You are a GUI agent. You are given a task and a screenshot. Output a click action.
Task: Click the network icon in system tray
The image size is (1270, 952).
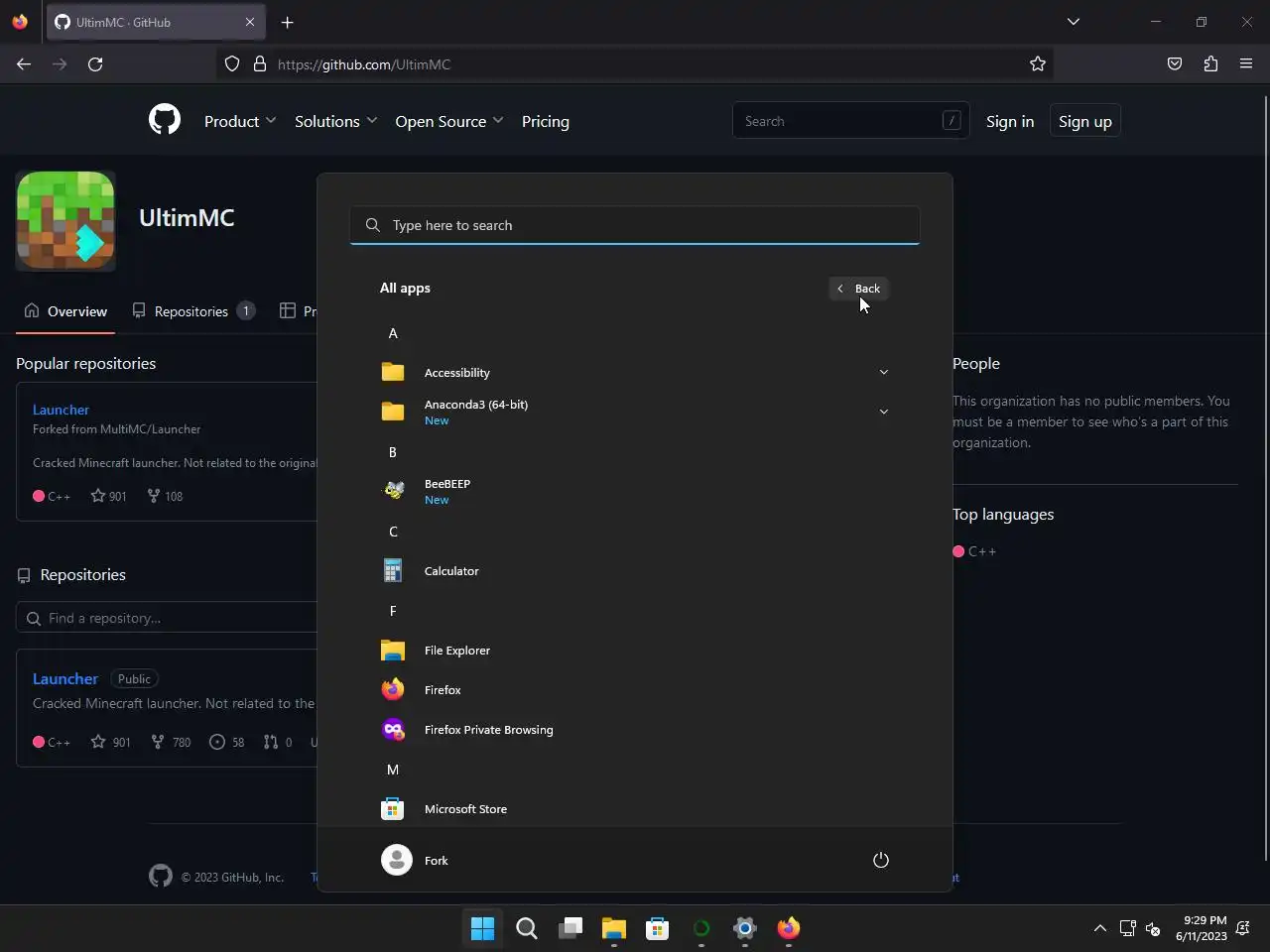coord(1127,928)
